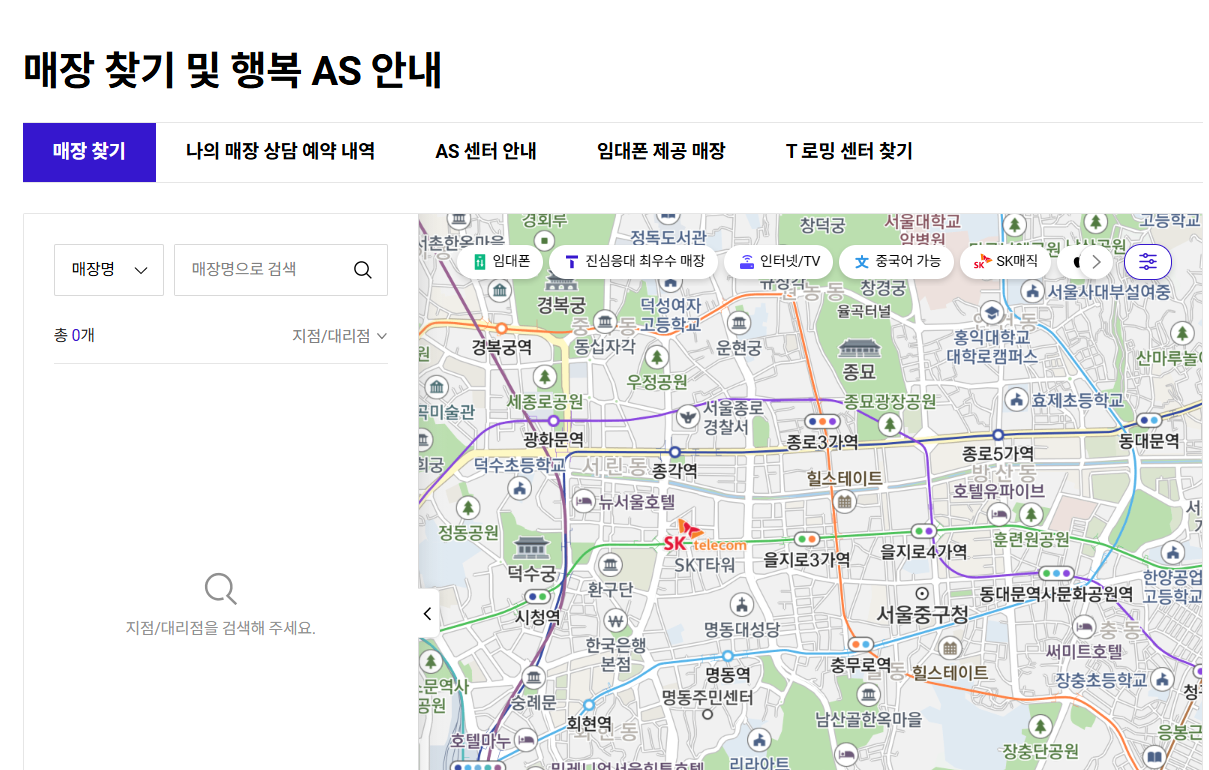
Task: Toggle the 진심응대 최우수 매장 filter chip
Action: click(634, 262)
